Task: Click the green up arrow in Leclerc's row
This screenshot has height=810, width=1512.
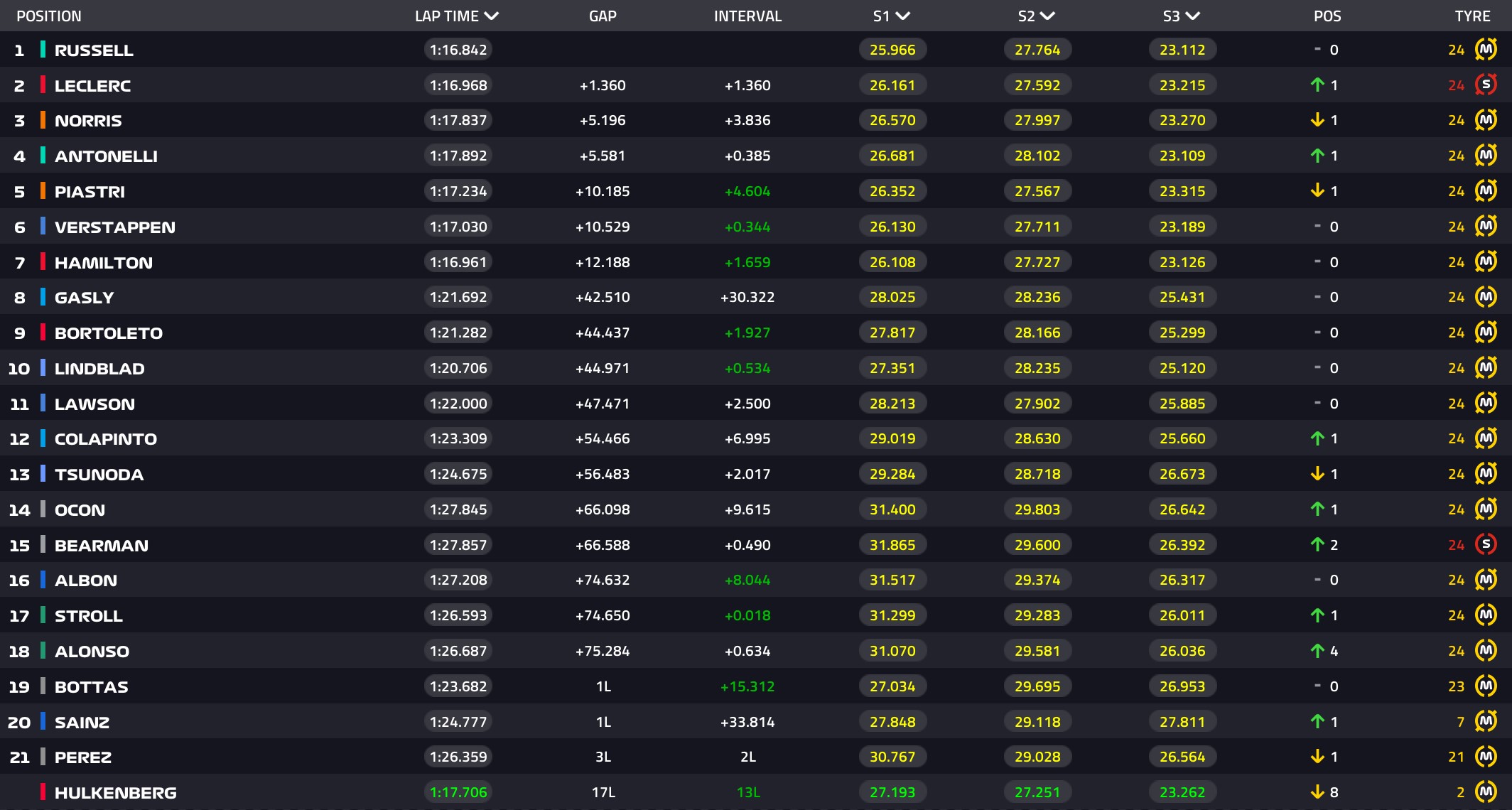Action: tap(1317, 85)
